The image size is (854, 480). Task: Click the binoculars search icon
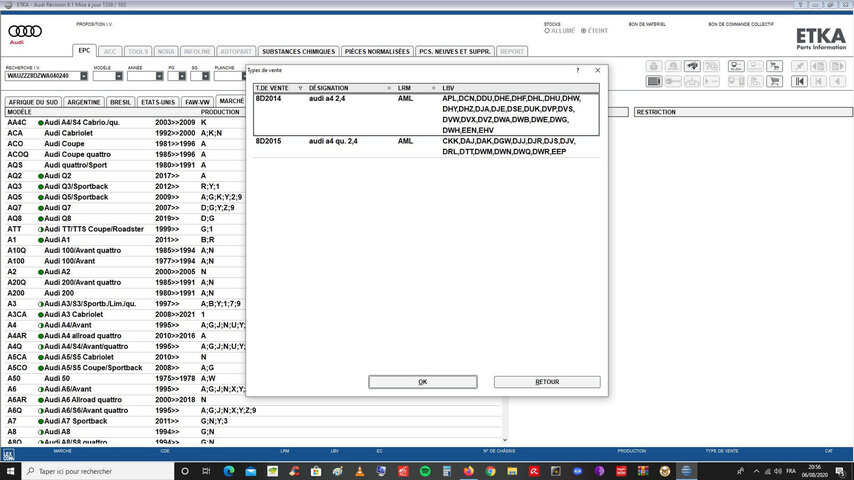click(x=692, y=66)
